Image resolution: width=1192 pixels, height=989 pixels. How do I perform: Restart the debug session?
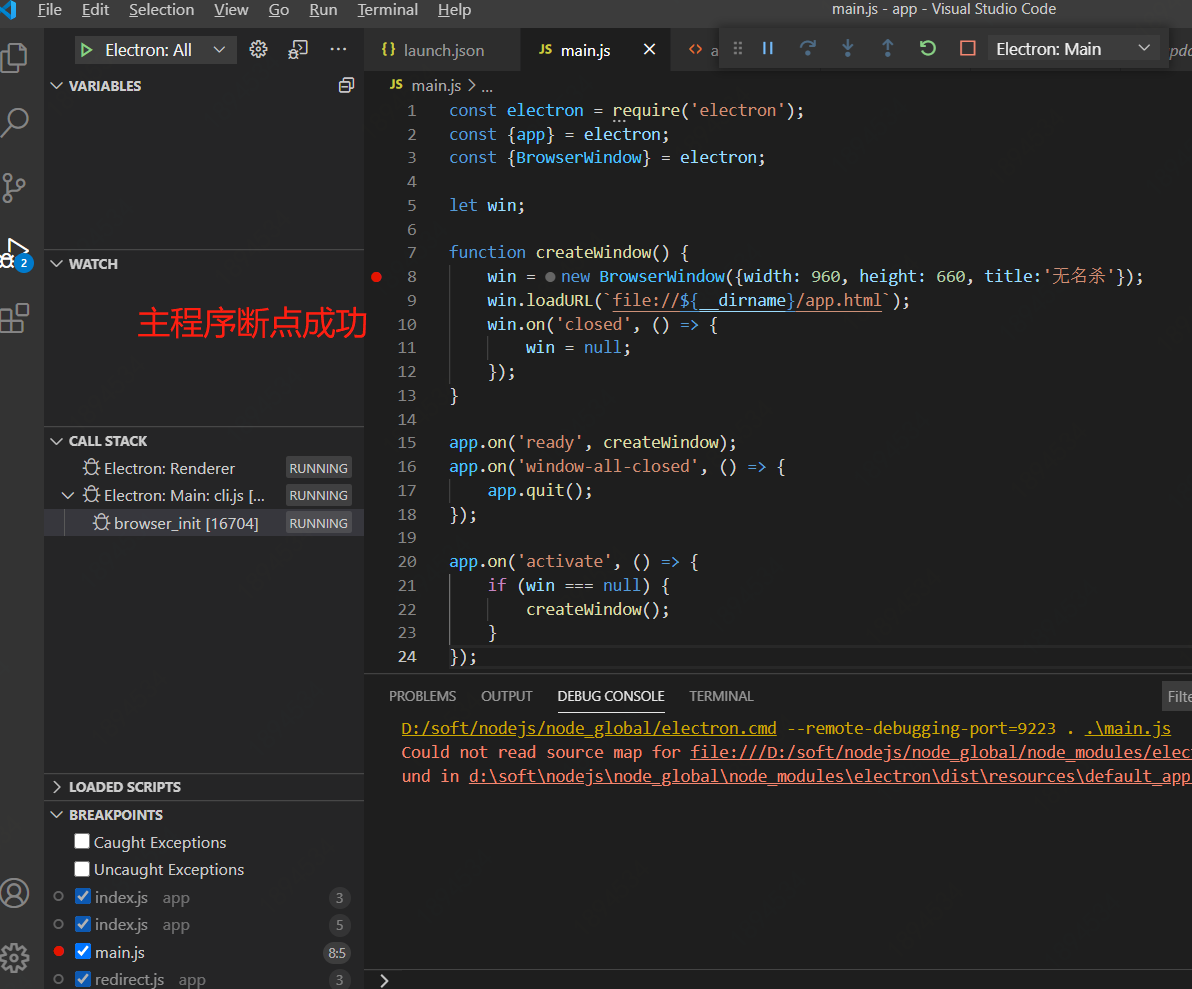927,49
